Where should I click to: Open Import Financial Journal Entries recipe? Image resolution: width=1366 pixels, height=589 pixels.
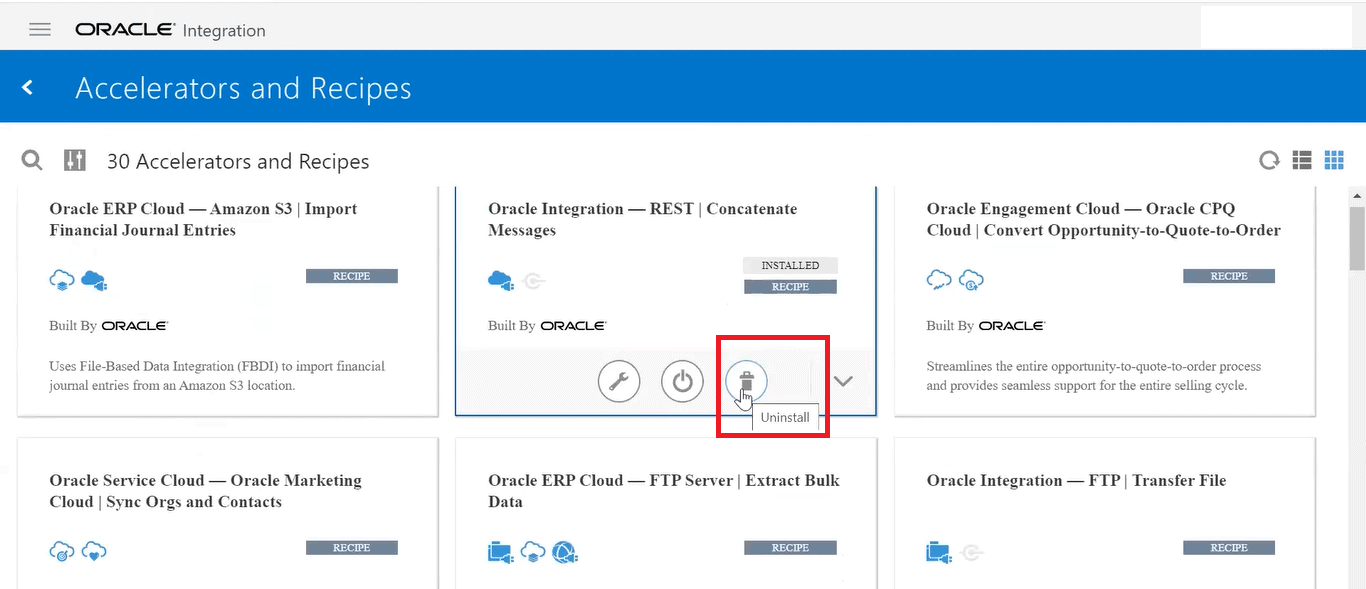[203, 219]
